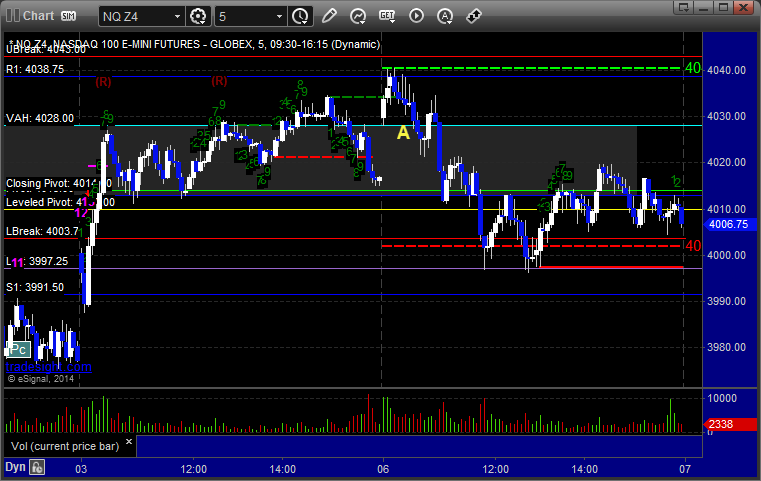
Task: Click the Pc marker on chart
Action: coord(18,349)
